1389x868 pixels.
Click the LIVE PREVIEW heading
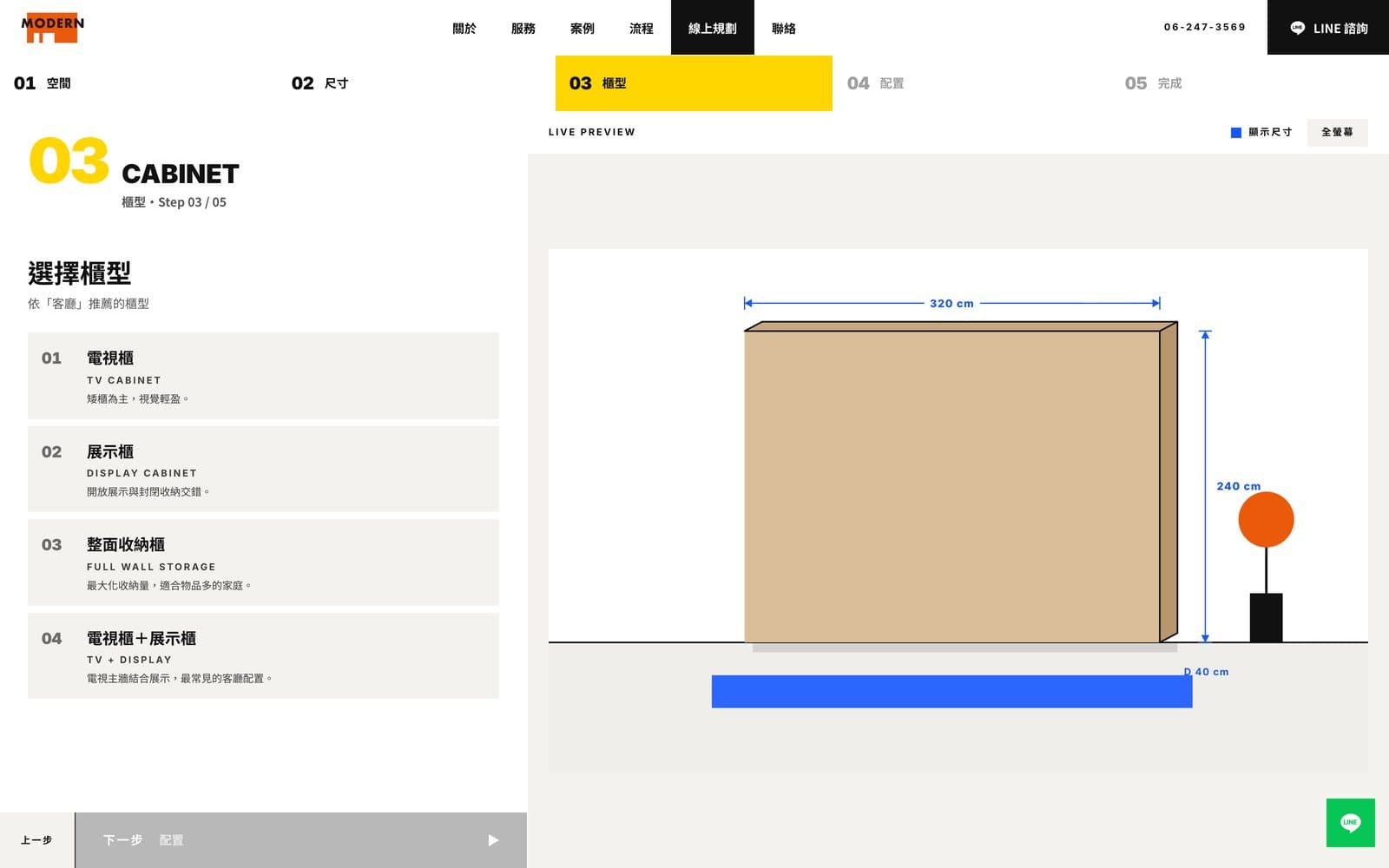point(592,132)
